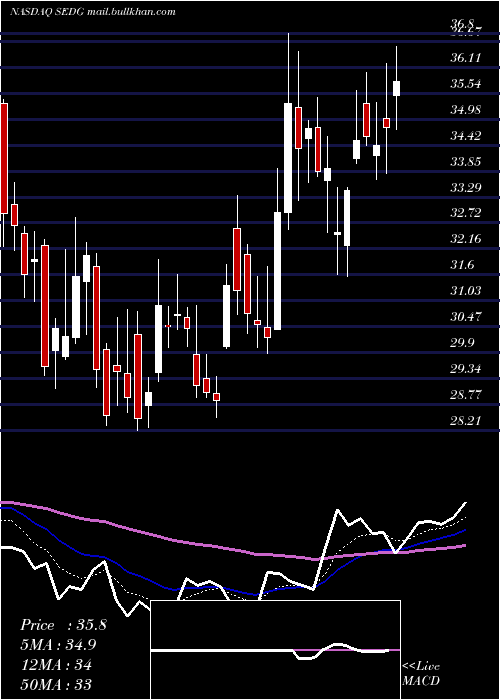Select the 29.34 price axis label
This screenshot has width=500, height=700.
466,368
